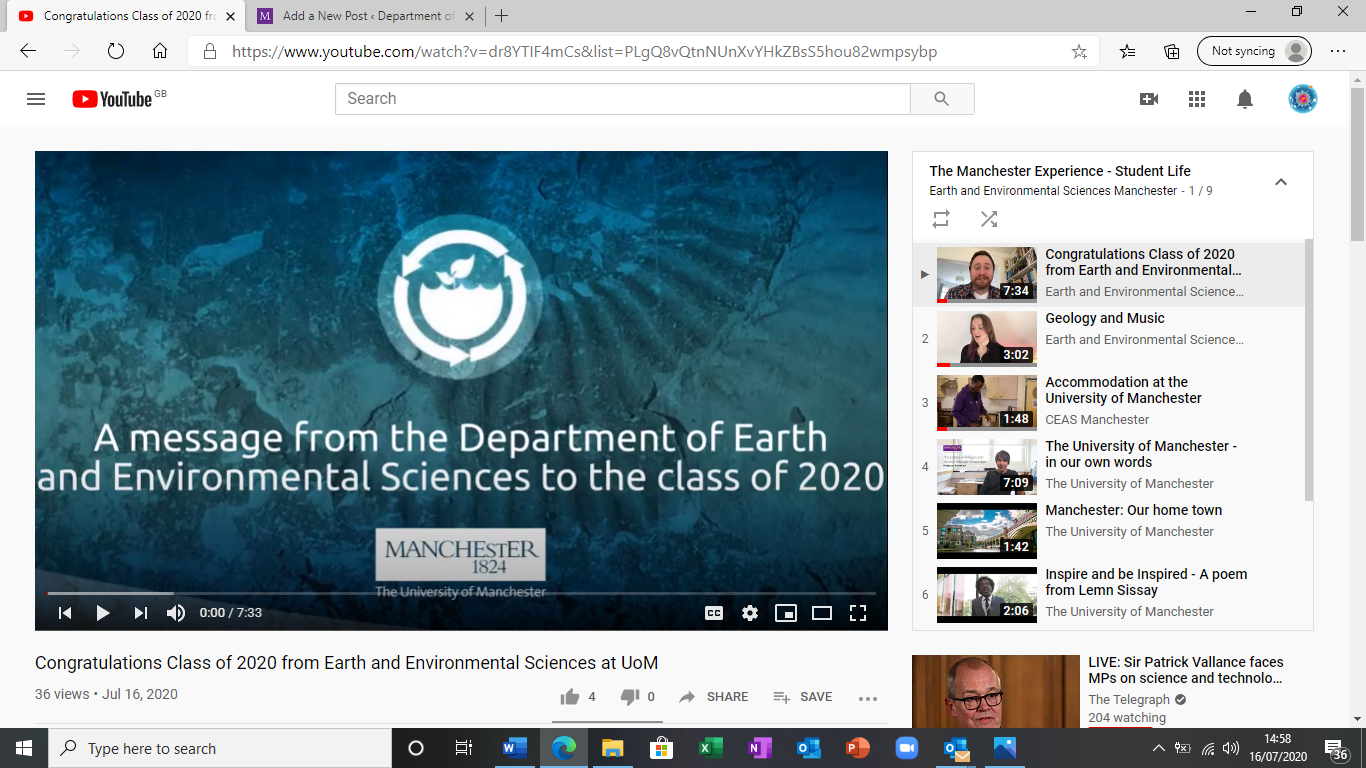This screenshot has width=1366, height=768.
Task: Focus the YouTube search box
Action: (x=623, y=99)
